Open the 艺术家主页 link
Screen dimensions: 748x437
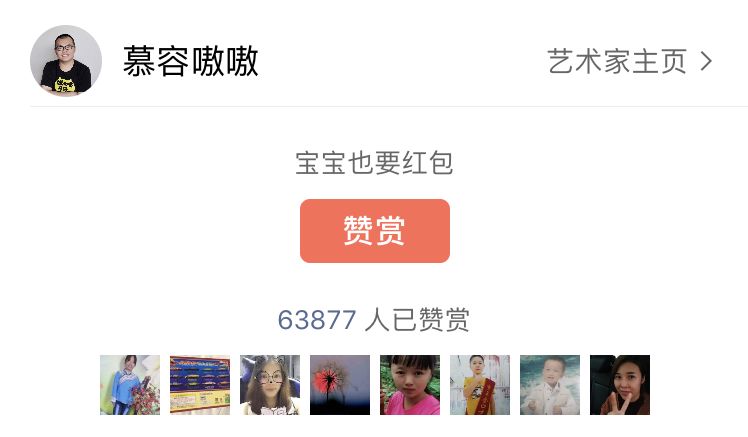(617, 62)
